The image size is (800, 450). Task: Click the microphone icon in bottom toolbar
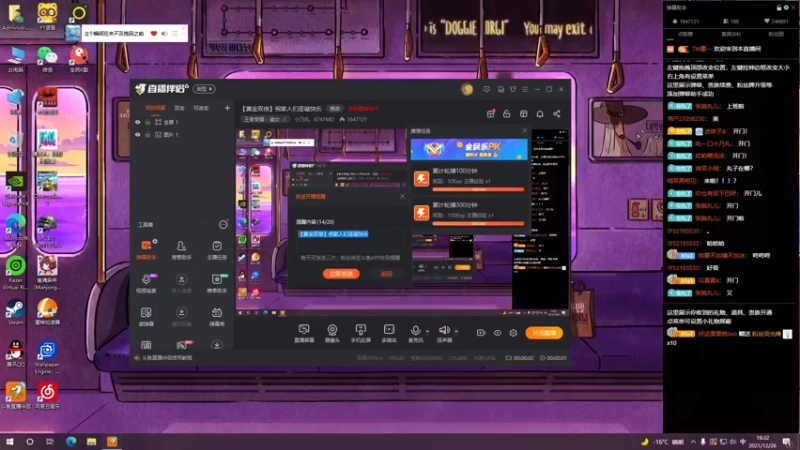pos(415,331)
